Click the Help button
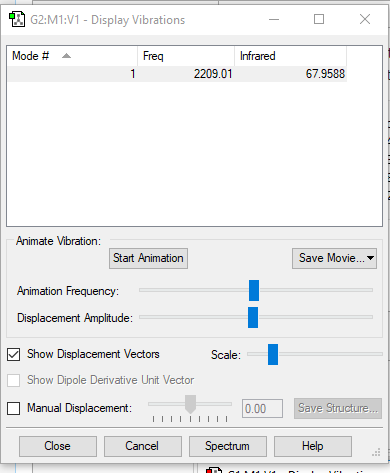Image resolution: width=390 pixels, height=473 pixels. [313, 446]
